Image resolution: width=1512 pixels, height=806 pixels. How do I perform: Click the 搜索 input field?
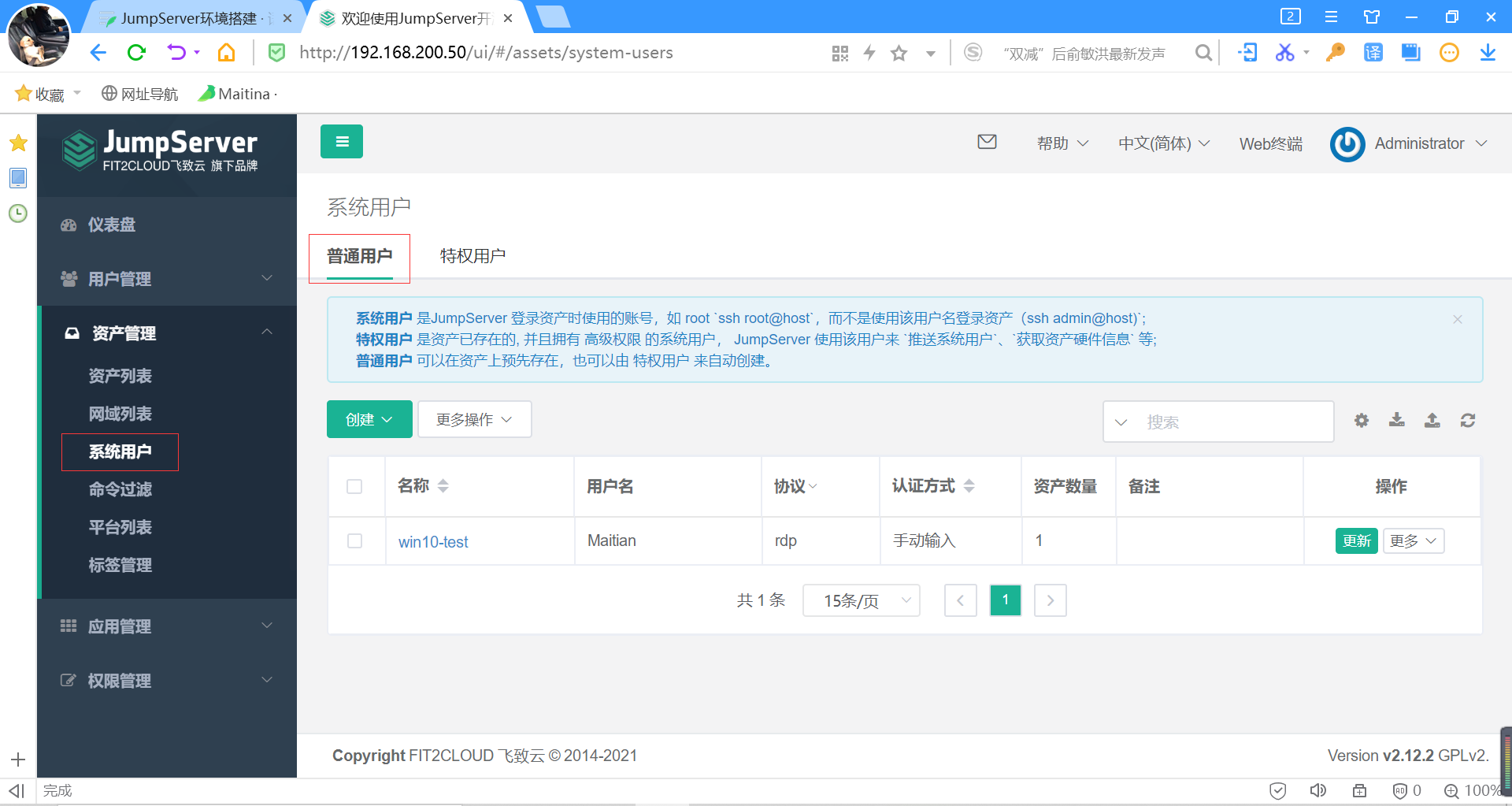[x=1235, y=422]
